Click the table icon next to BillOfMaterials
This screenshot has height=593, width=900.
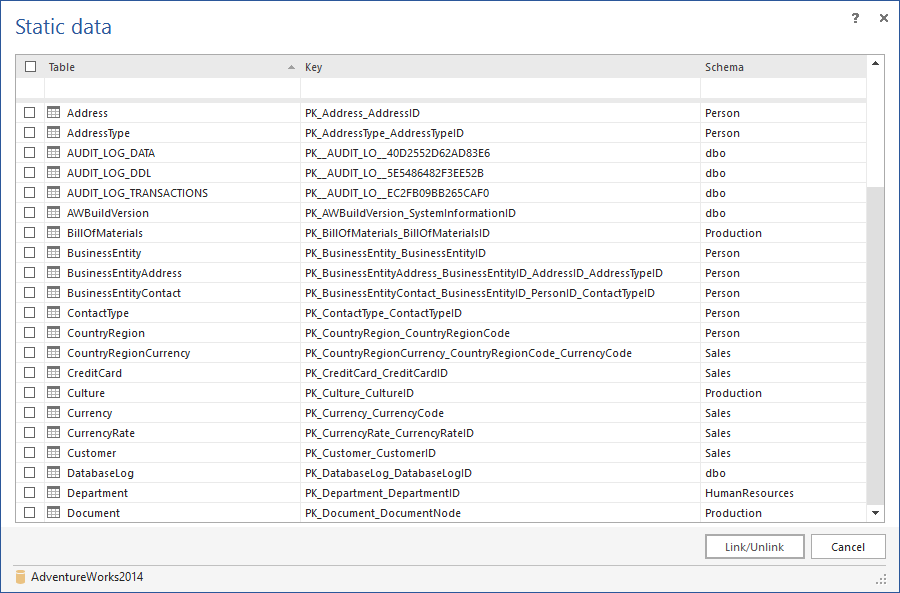coord(54,233)
